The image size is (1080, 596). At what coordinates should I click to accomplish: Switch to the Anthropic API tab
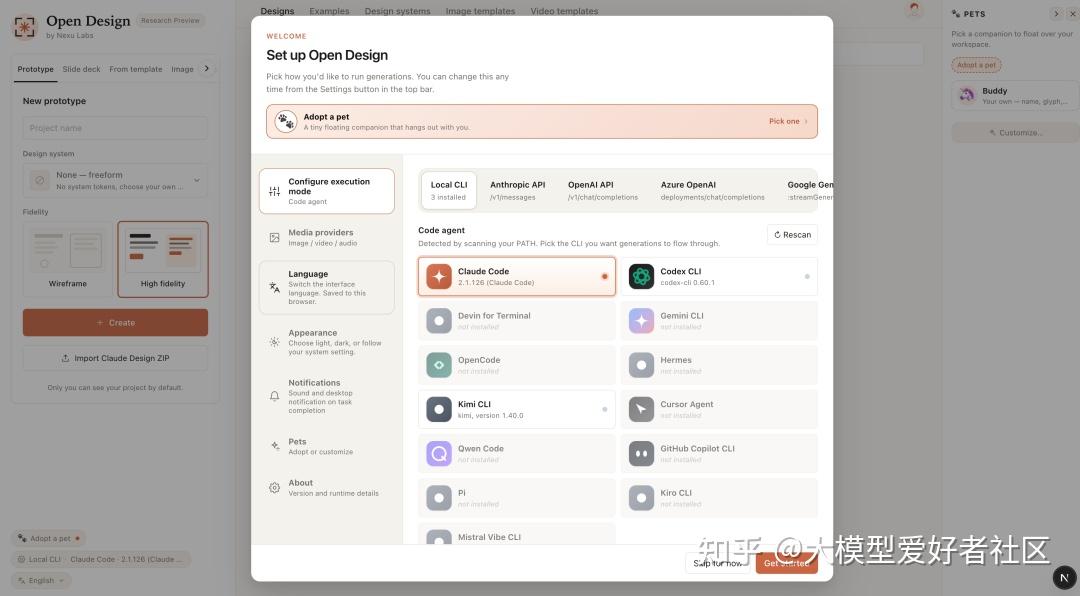(x=517, y=190)
